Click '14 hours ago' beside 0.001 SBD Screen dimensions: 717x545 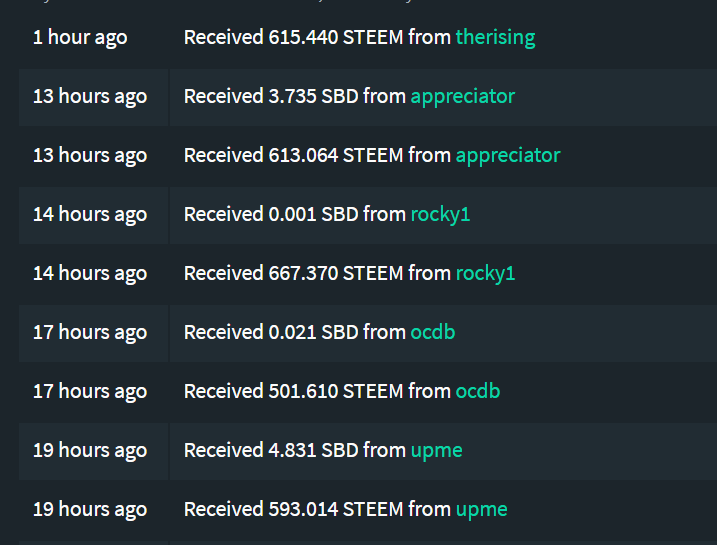point(90,214)
